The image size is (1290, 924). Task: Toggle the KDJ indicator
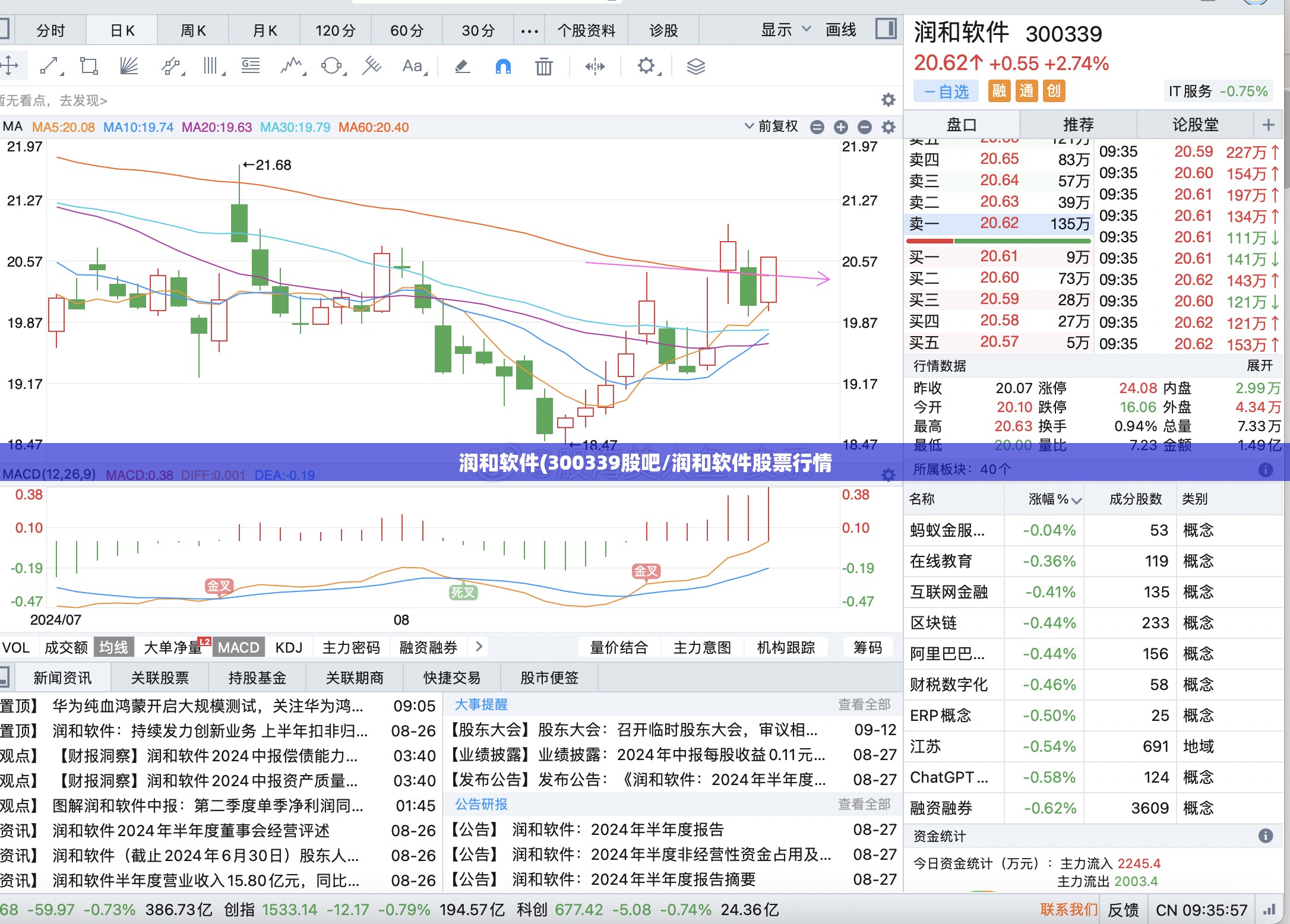click(x=289, y=647)
